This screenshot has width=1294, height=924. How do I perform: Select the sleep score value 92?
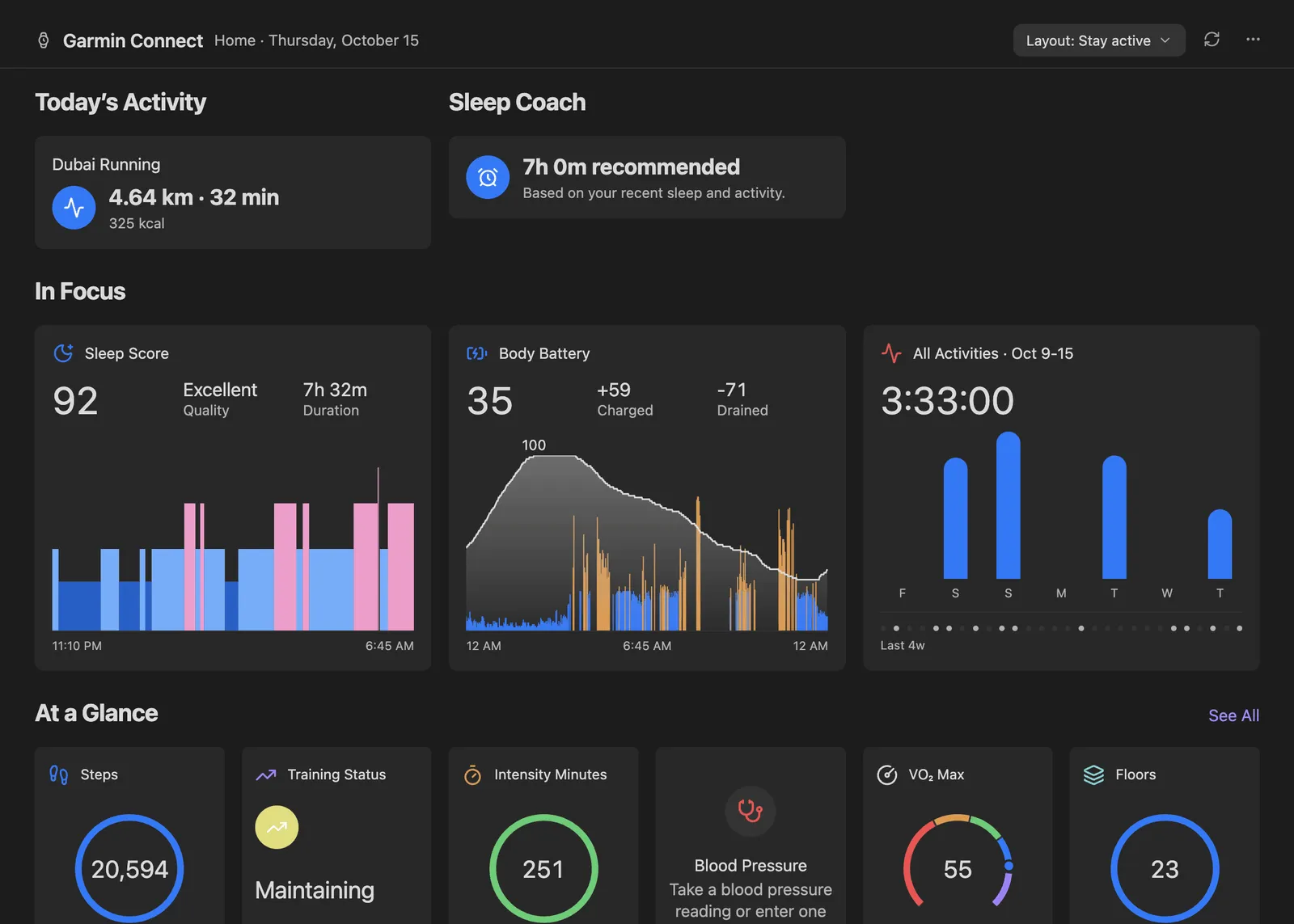tap(75, 401)
